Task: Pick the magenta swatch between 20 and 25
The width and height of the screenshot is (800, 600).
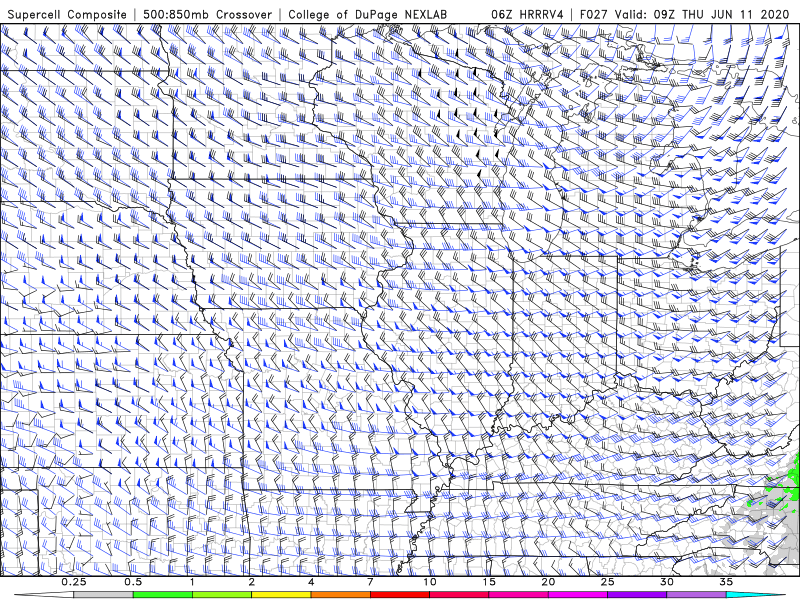Action: coord(578,595)
